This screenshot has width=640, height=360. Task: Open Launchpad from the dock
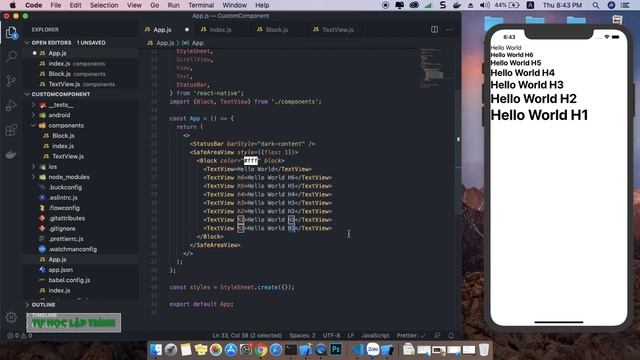(171, 350)
